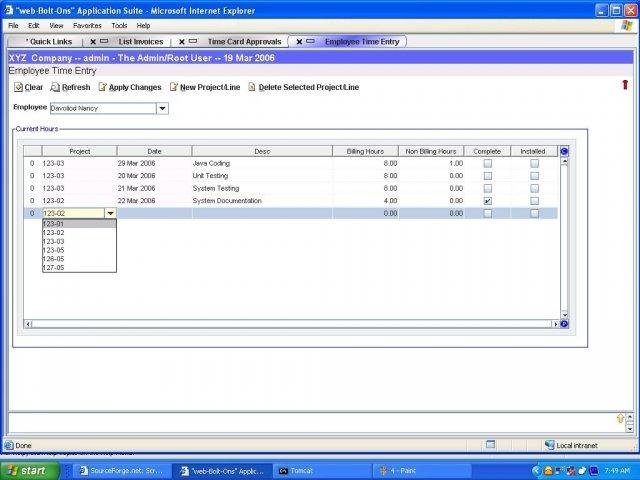Minimize icon on List Invoices tab
This screenshot has width=640, height=480.
(104, 41)
